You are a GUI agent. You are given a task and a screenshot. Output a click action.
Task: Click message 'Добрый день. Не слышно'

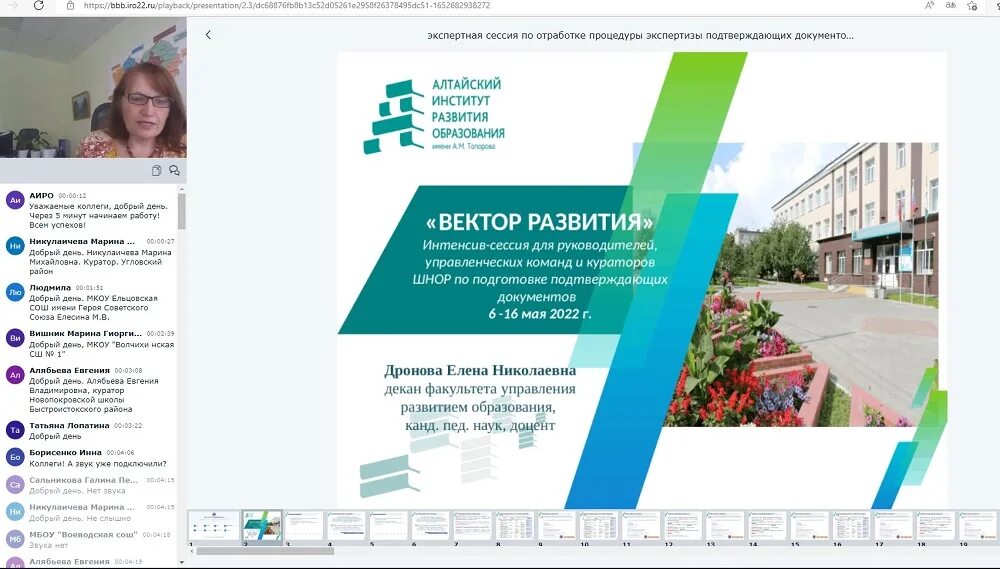(x=80, y=519)
